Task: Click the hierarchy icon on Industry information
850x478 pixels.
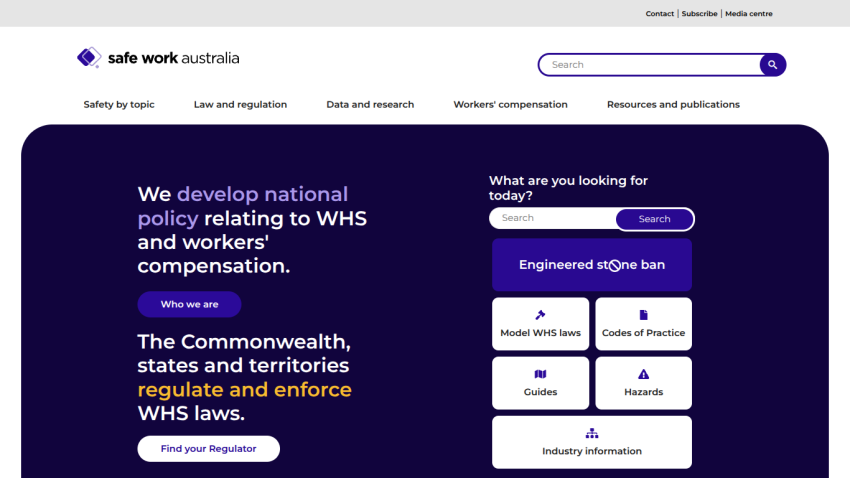Action: click(x=592, y=433)
